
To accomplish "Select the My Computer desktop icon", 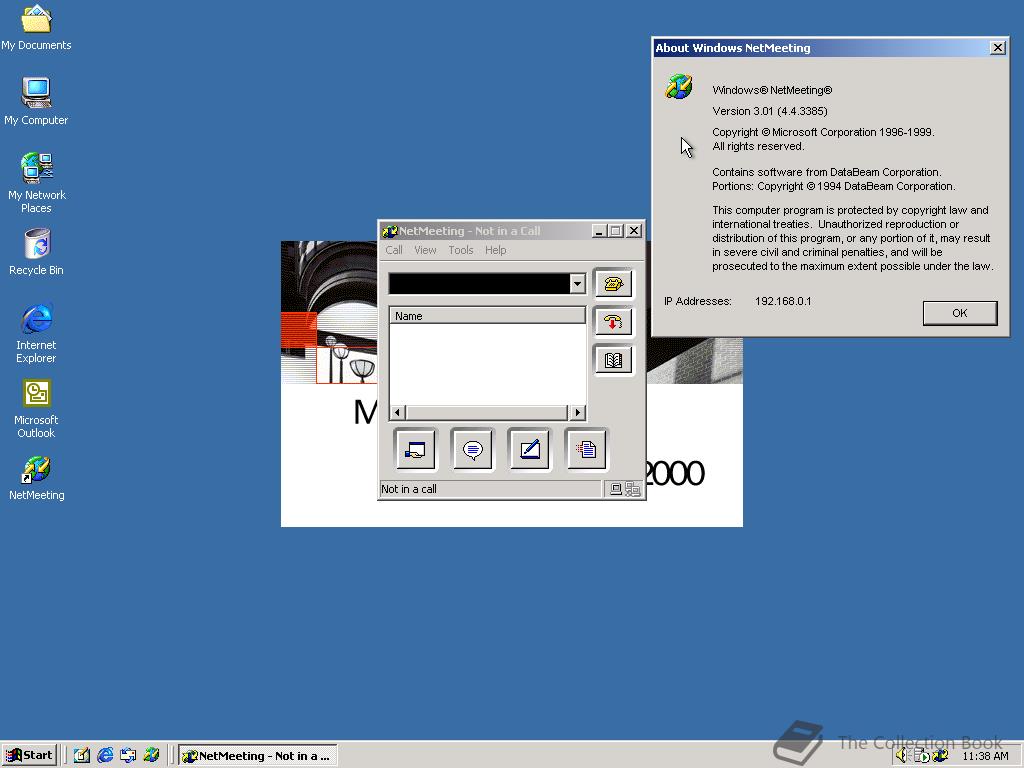I will click(36, 102).
